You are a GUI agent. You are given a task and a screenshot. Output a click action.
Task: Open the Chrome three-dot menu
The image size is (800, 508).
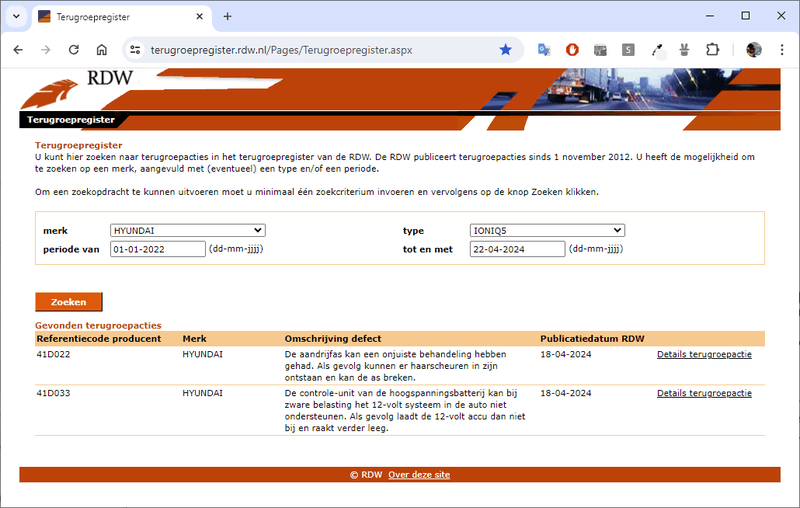782,49
